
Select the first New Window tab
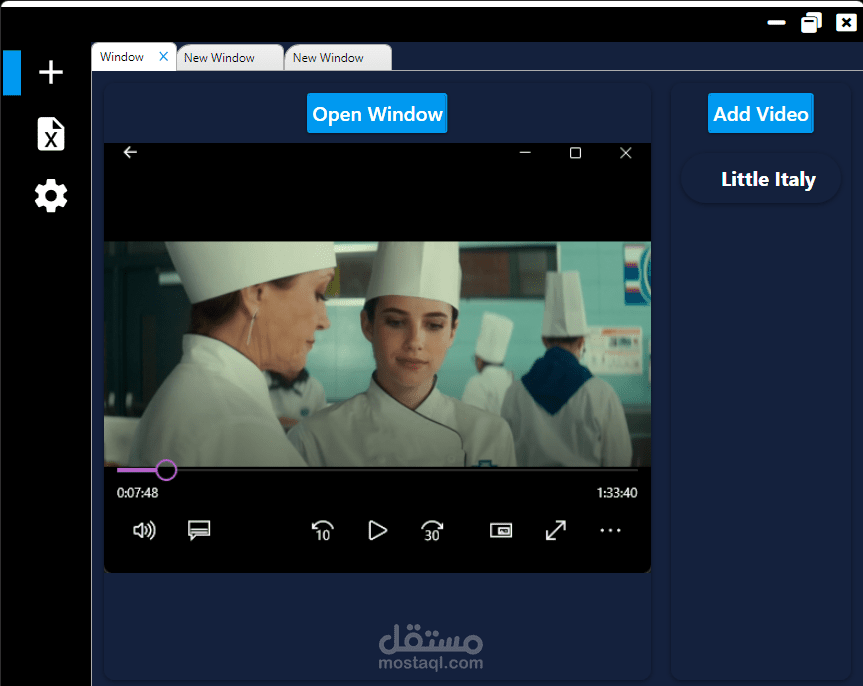(x=230, y=58)
